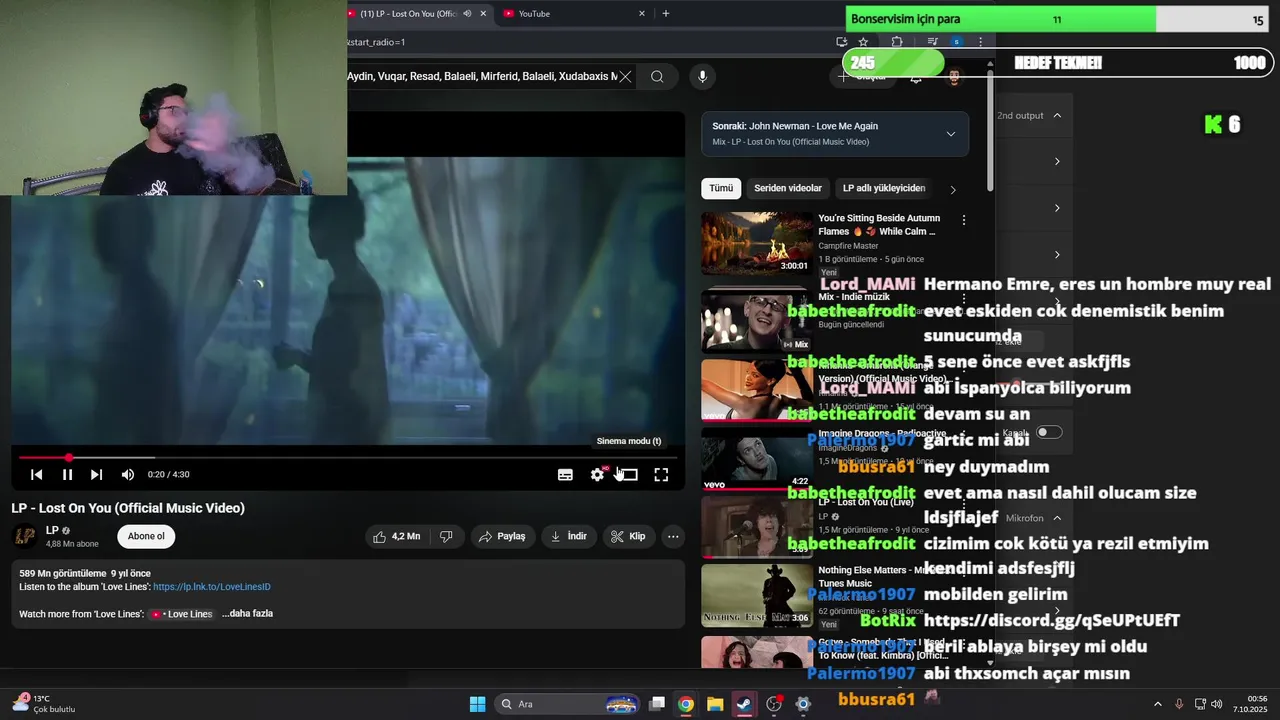The width and height of the screenshot is (1280, 720).
Task: Select the LP adlı yükleyiciden chip
Action: [x=884, y=188]
